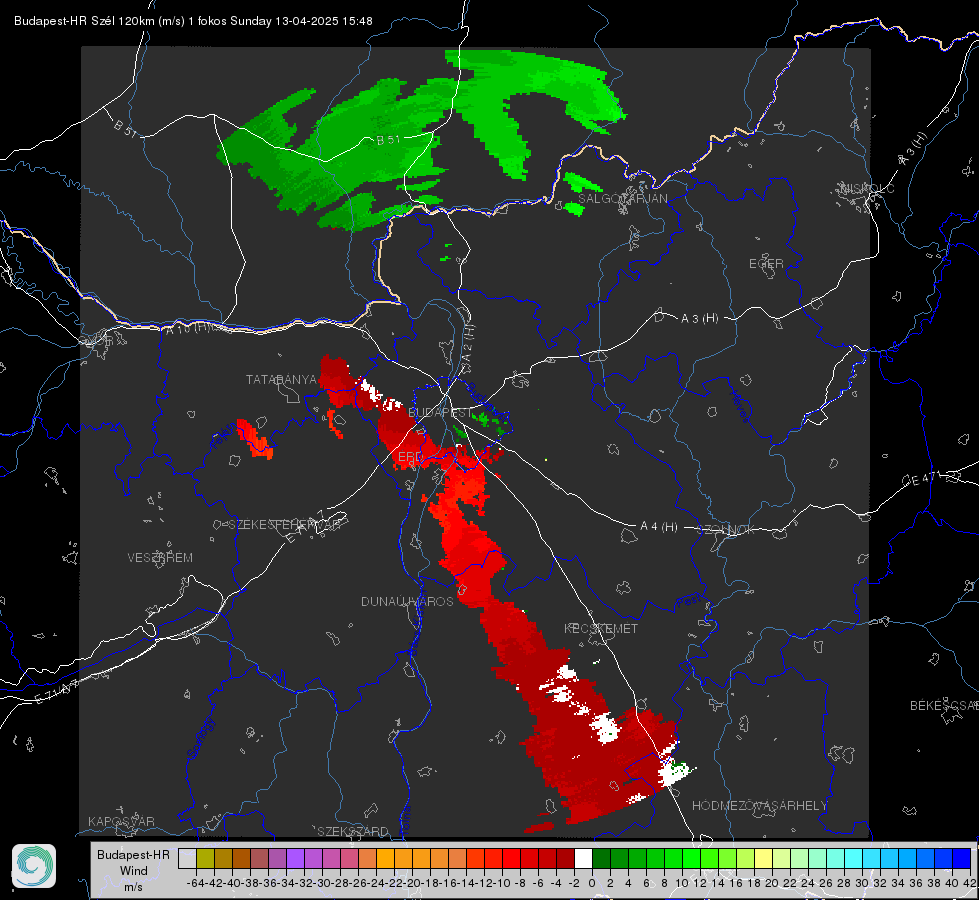Click the blue Pest county label
979x900 pixels.
[x=689, y=602]
